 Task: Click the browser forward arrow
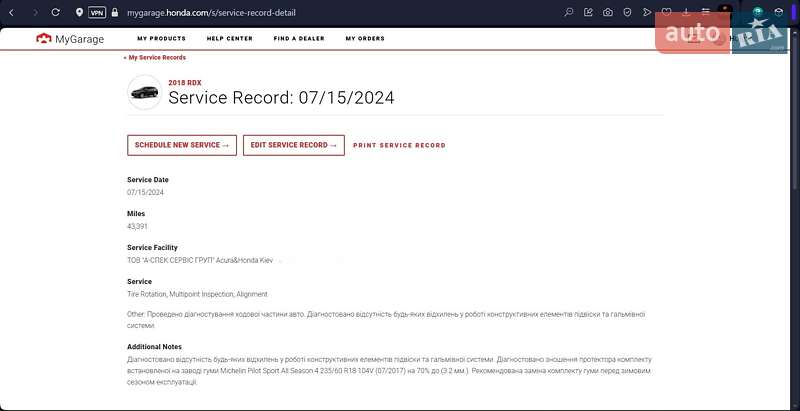[x=35, y=13]
